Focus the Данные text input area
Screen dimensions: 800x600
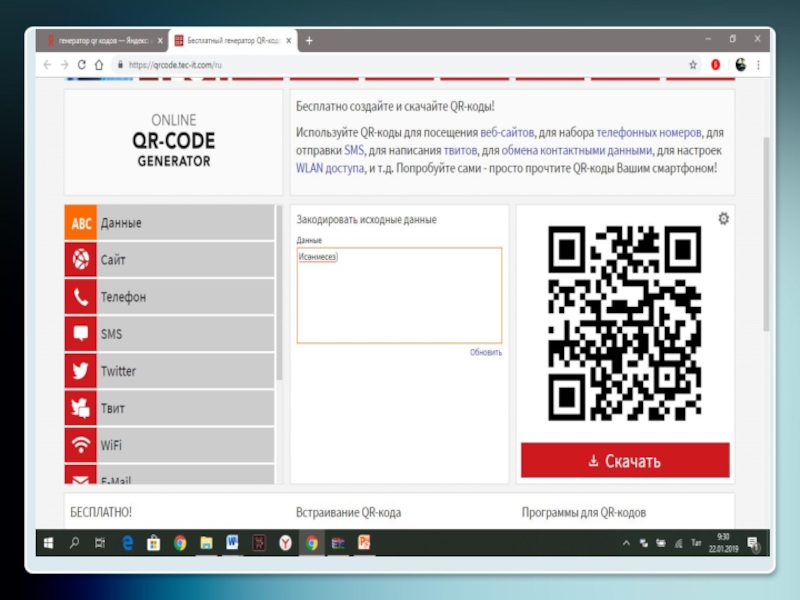[399, 295]
